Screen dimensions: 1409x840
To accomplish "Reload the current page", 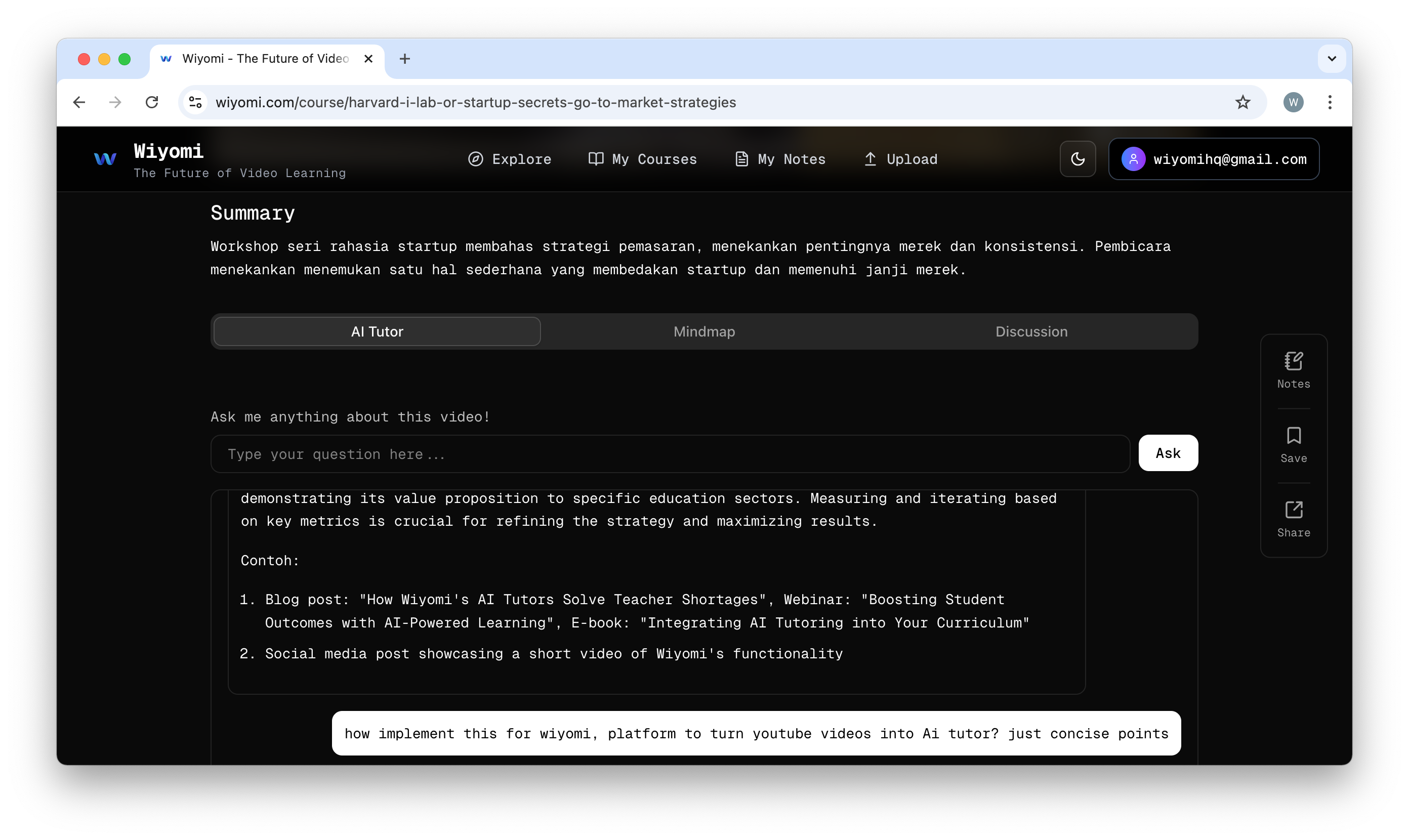I will click(152, 102).
